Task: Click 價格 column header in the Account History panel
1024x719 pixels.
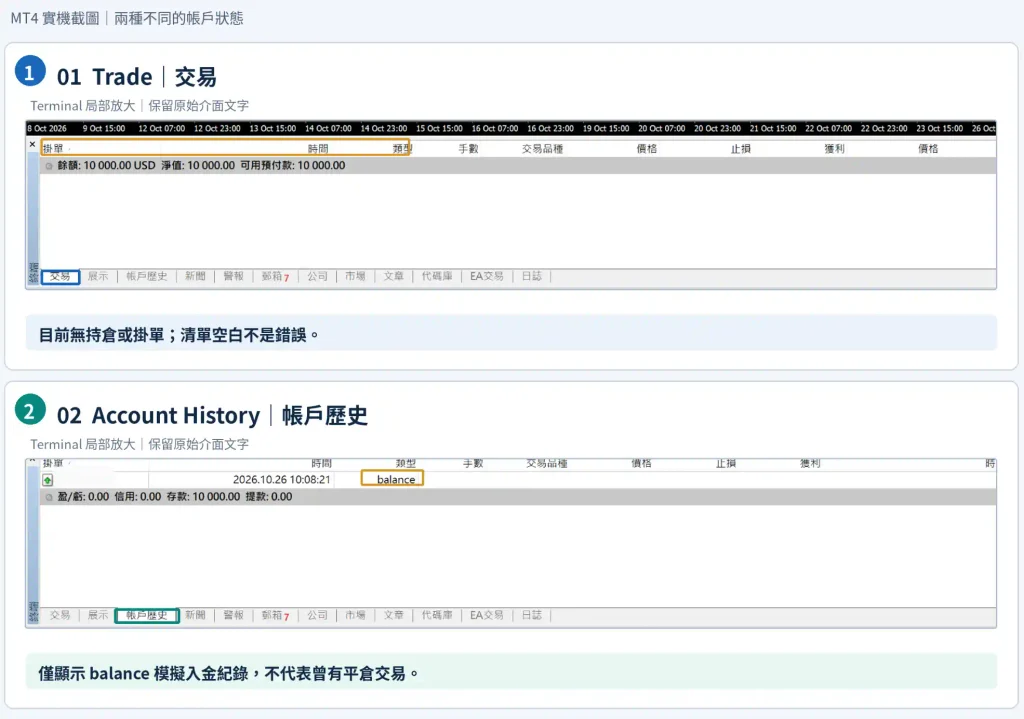Action: click(641, 464)
